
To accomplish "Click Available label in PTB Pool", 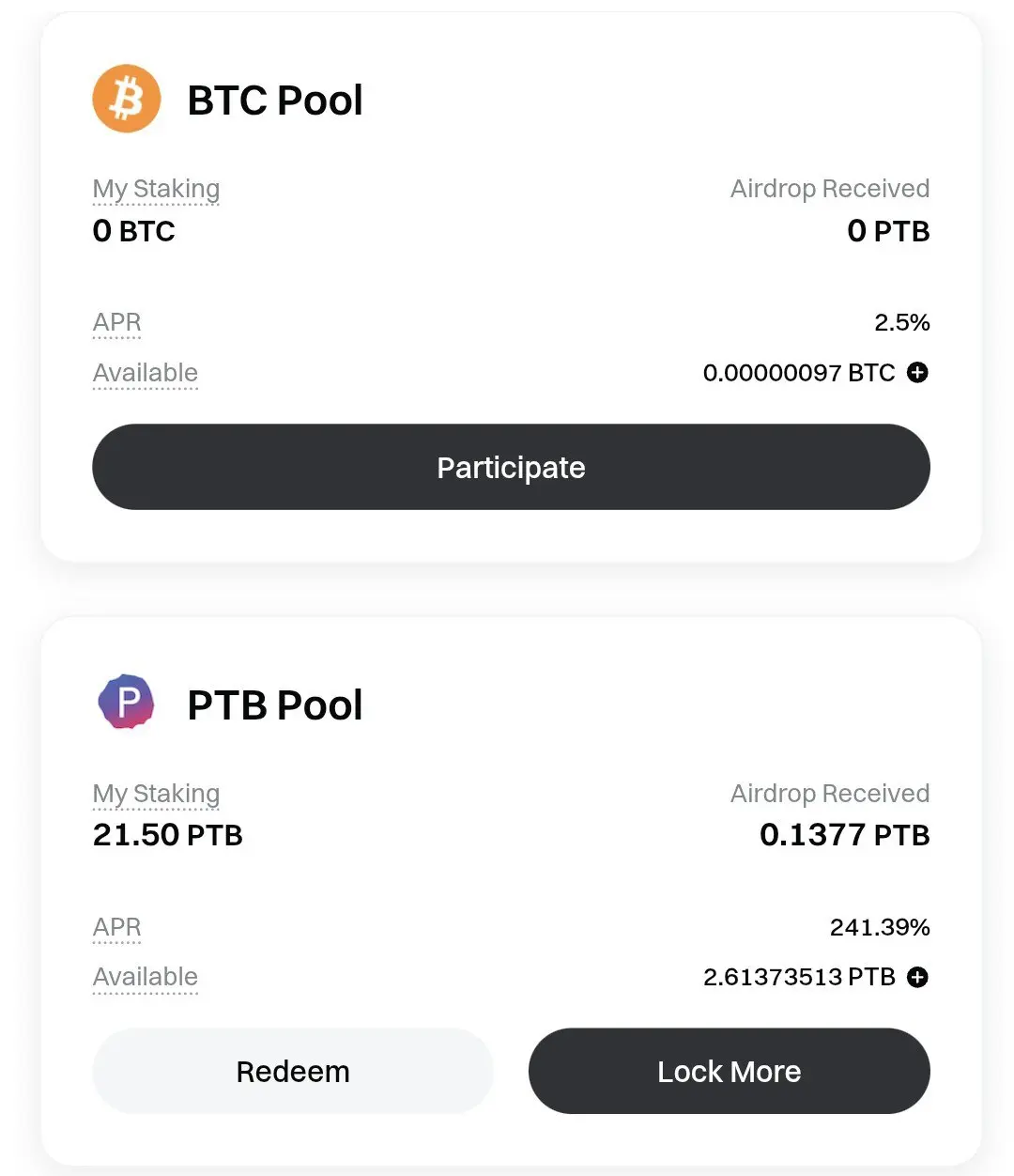I will pyautogui.click(x=146, y=978).
